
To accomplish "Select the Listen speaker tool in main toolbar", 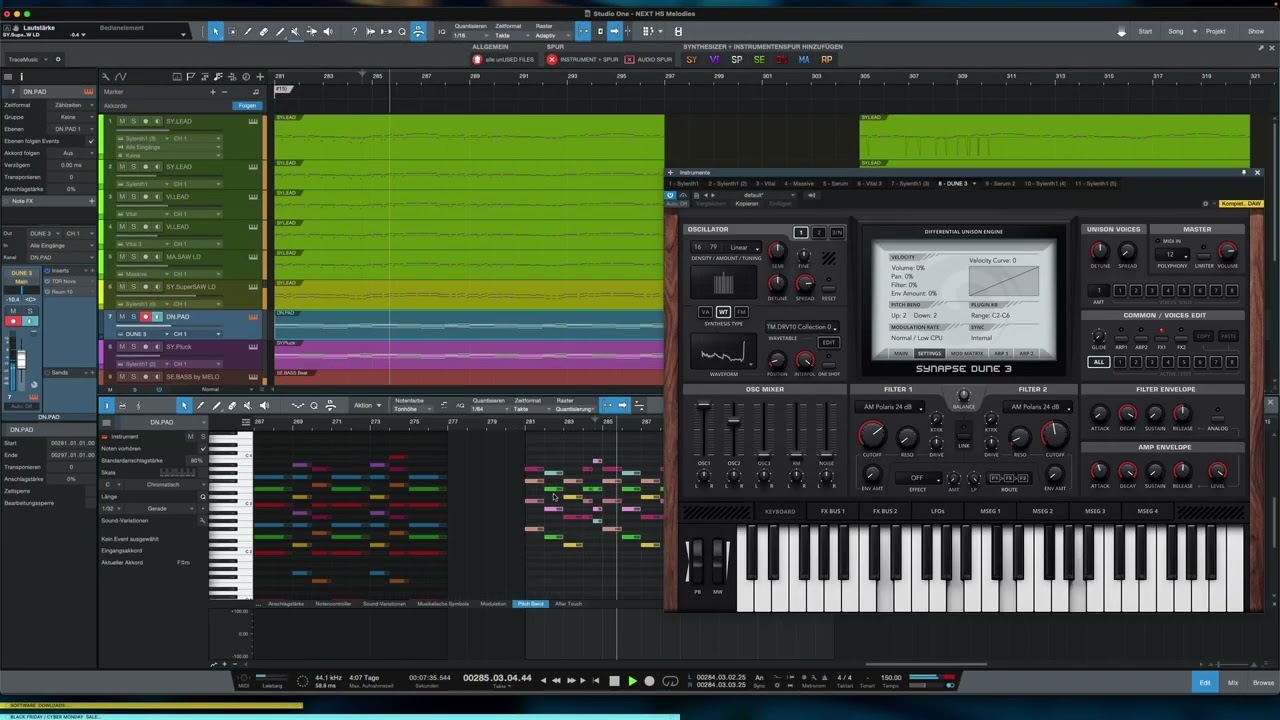I will [330, 32].
